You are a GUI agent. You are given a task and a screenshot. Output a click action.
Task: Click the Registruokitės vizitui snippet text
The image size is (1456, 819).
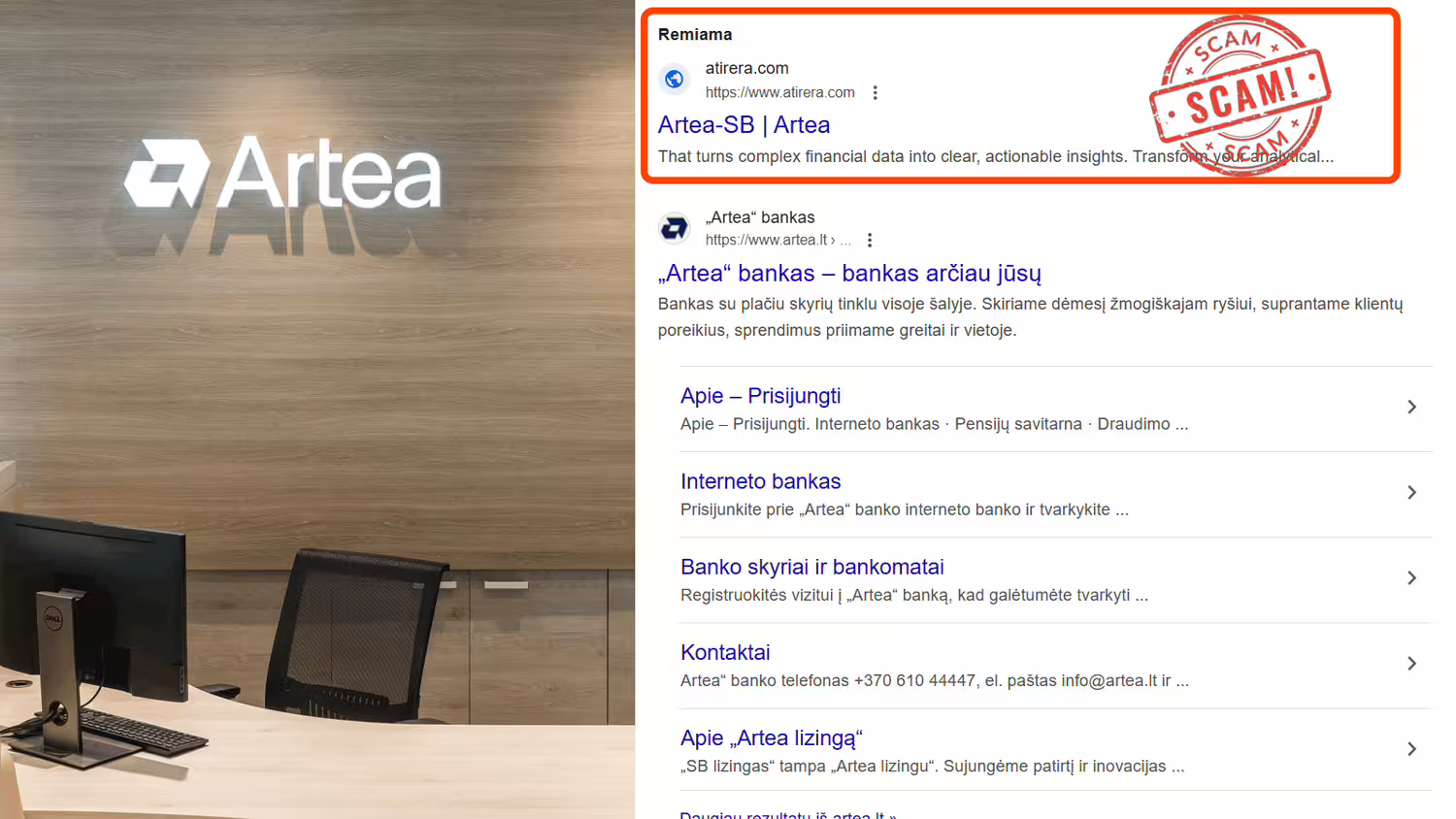pos(913,596)
